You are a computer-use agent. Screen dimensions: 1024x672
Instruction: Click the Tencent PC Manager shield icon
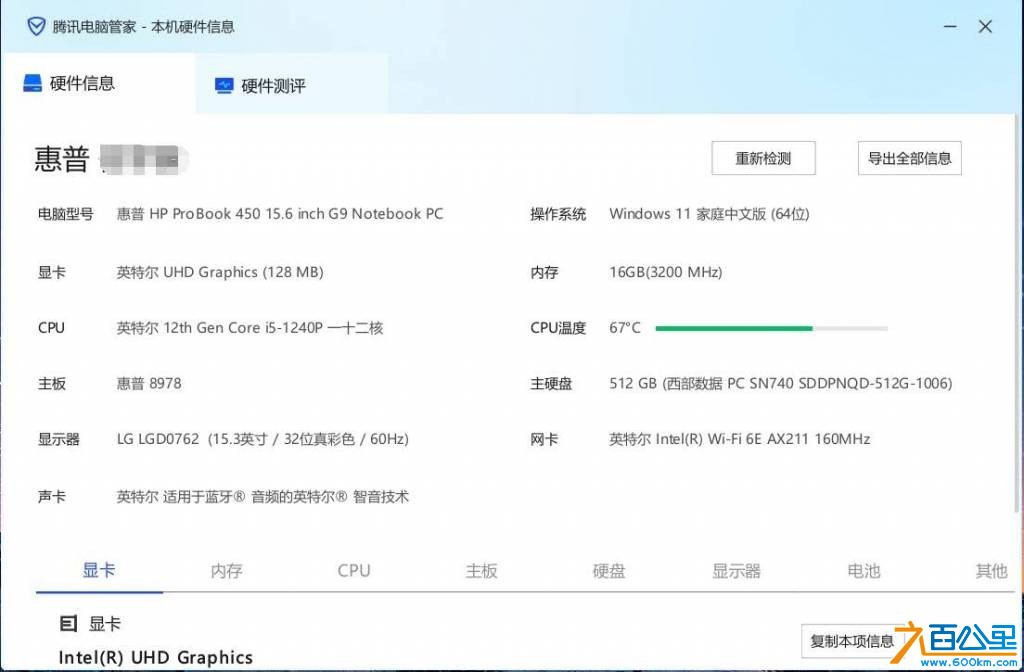(x=38, y=27)
